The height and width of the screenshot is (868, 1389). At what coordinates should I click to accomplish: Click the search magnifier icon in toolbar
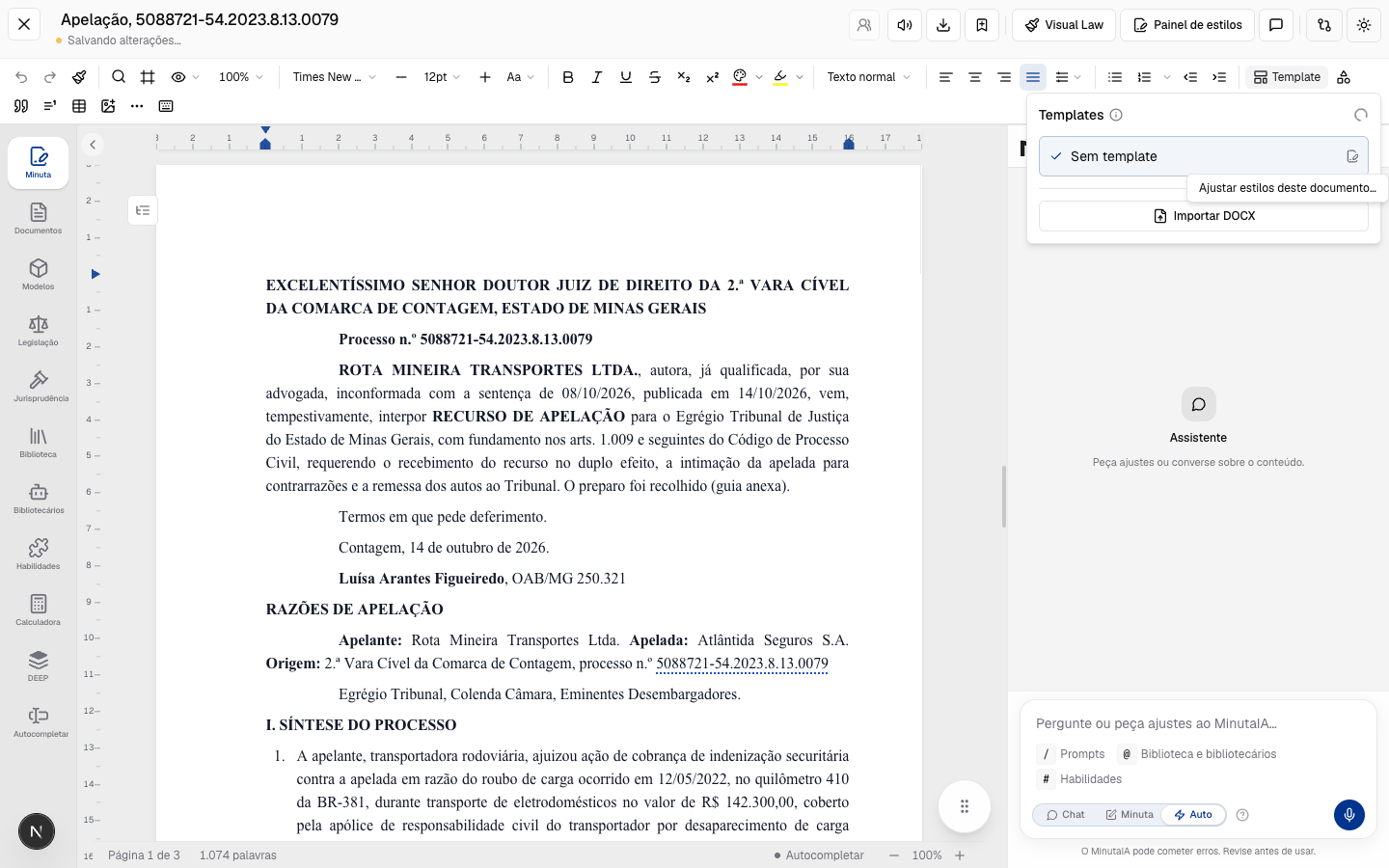click(x=119, y=77)
